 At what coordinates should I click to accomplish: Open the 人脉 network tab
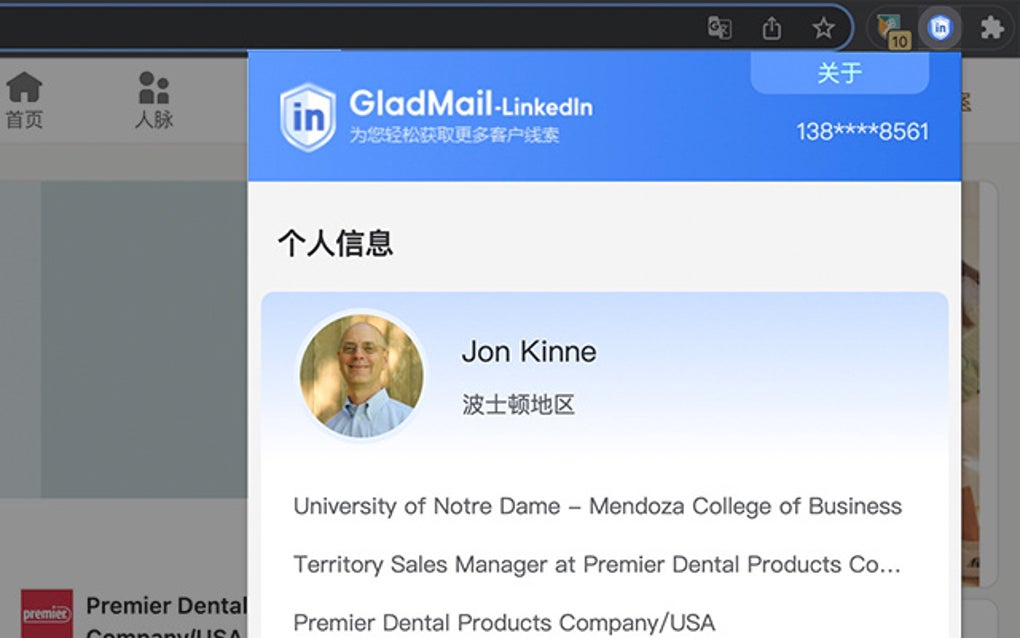point(154,101)
